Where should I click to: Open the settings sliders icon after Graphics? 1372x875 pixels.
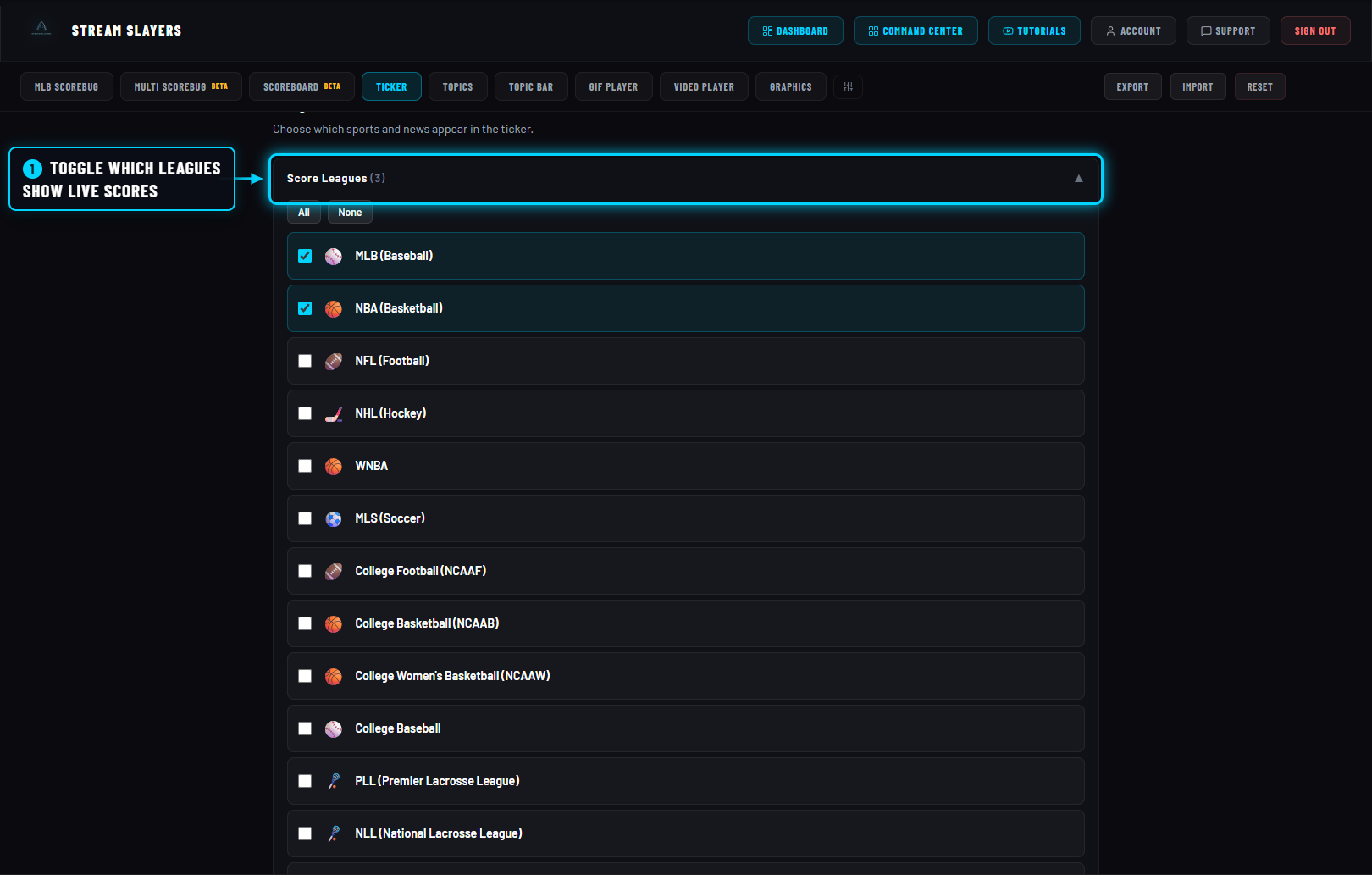(x=848, y=87)
